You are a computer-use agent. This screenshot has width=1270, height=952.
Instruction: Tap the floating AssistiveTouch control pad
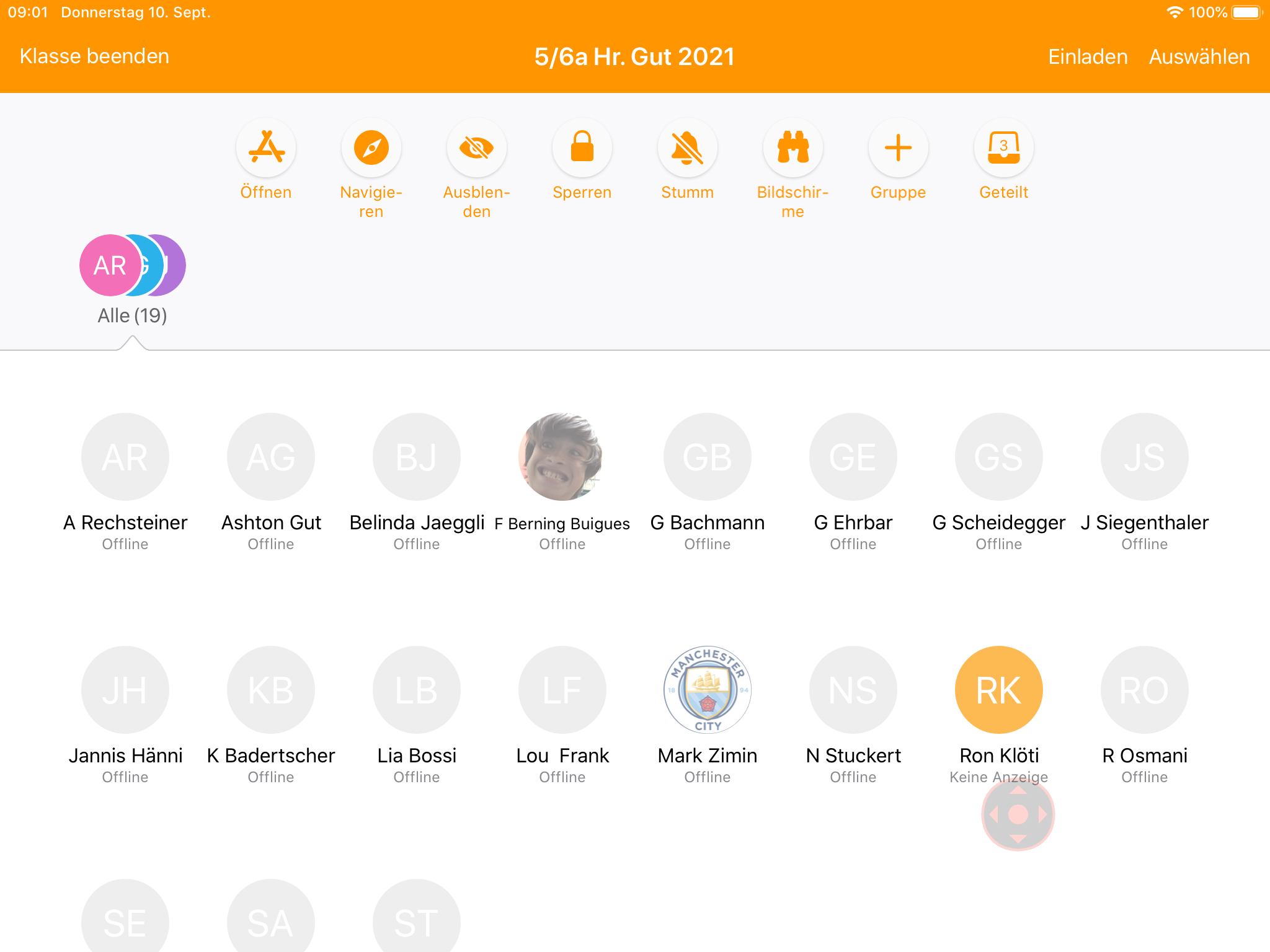point(1018,814)
